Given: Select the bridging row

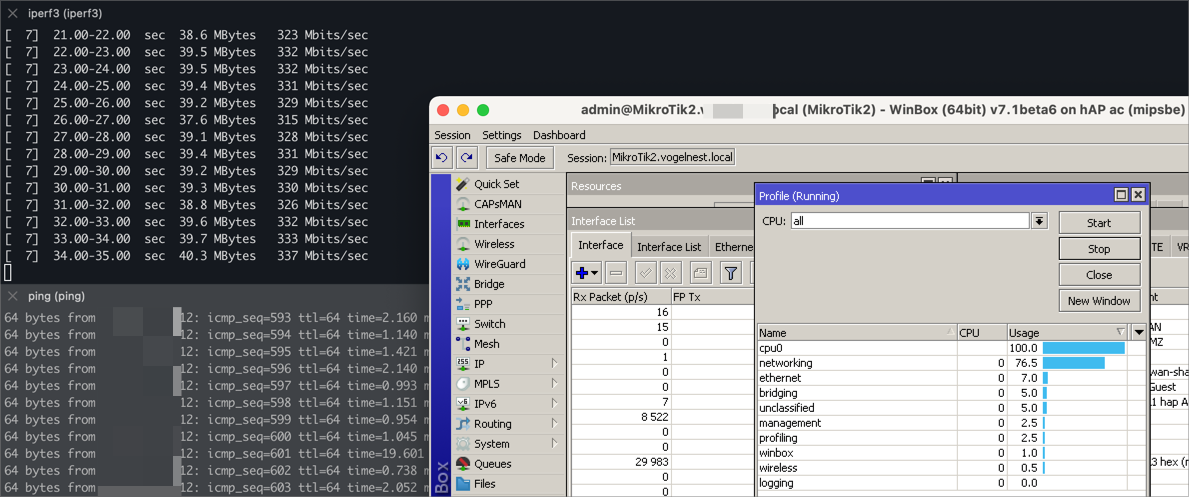Looking at the screenshot, I should pos(952,392).
